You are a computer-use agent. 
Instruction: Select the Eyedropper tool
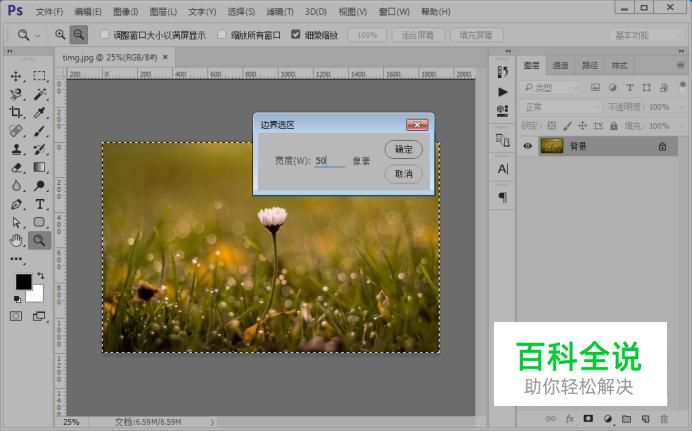40,112
